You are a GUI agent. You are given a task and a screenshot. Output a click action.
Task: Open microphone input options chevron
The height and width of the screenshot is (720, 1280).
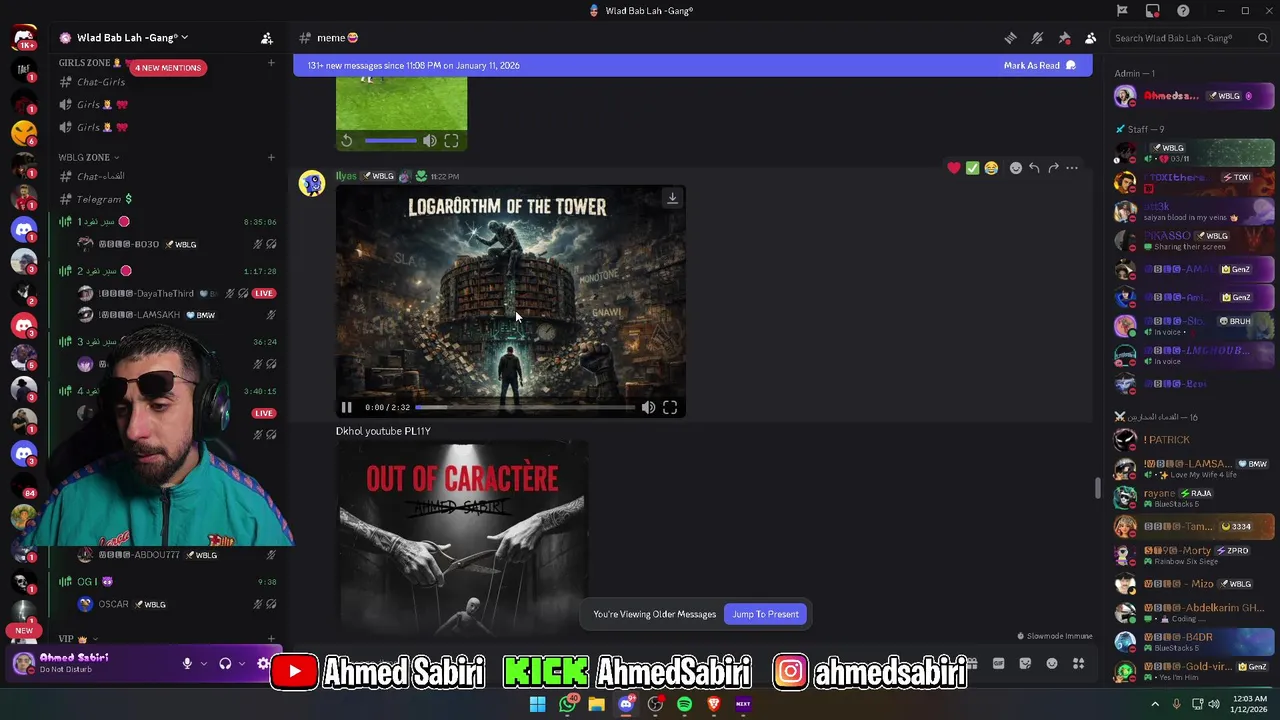click(x=203, y=663)
